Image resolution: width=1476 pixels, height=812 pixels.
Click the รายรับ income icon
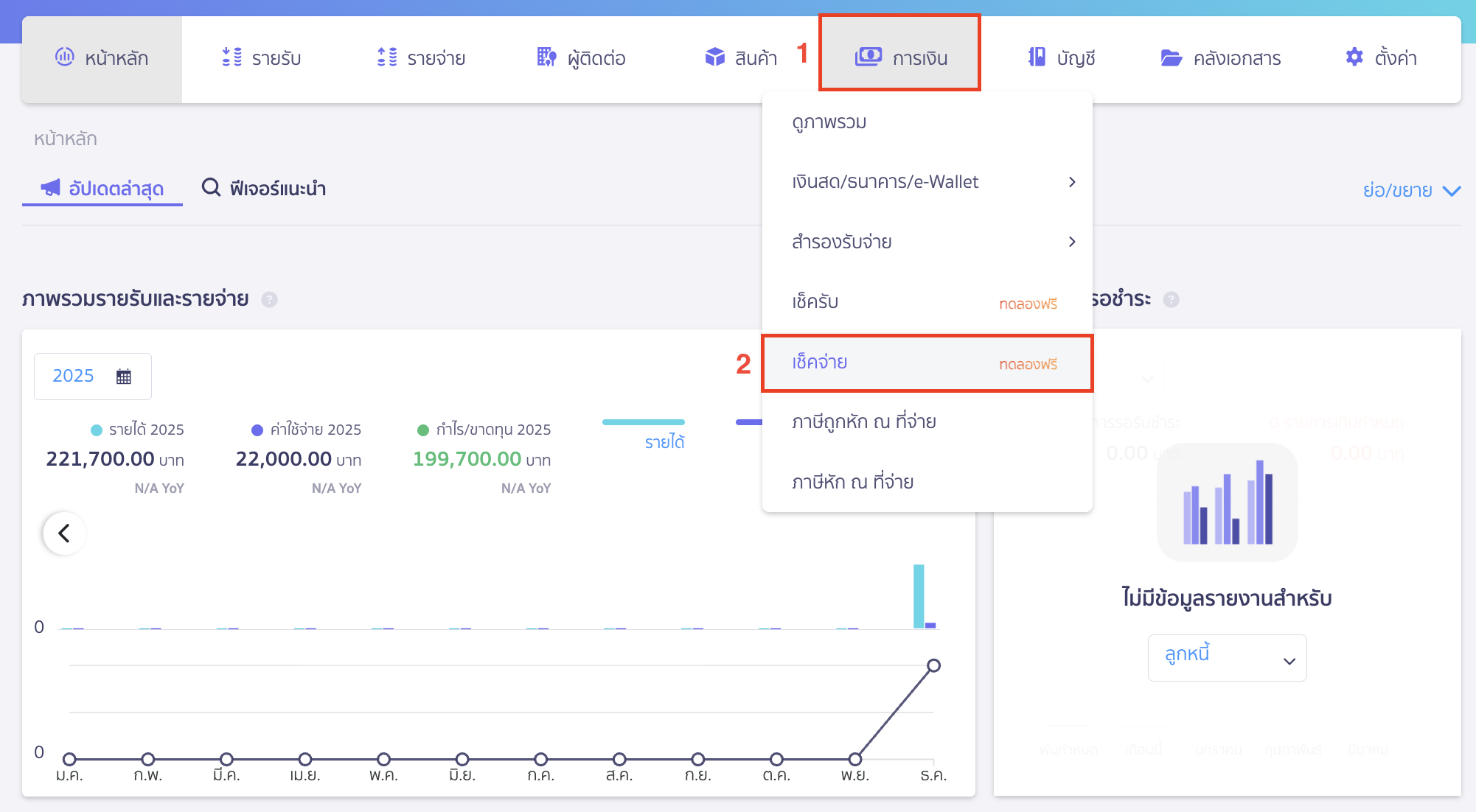point(232,57)
